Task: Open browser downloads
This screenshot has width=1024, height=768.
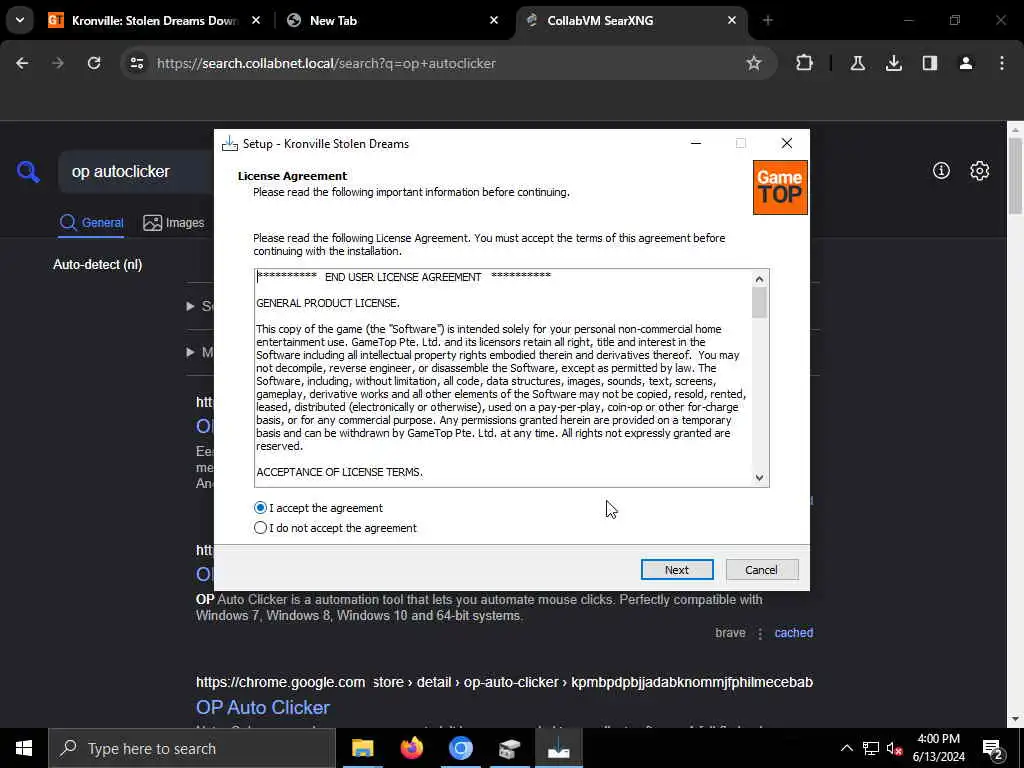Action: click(x=893, y=63)
